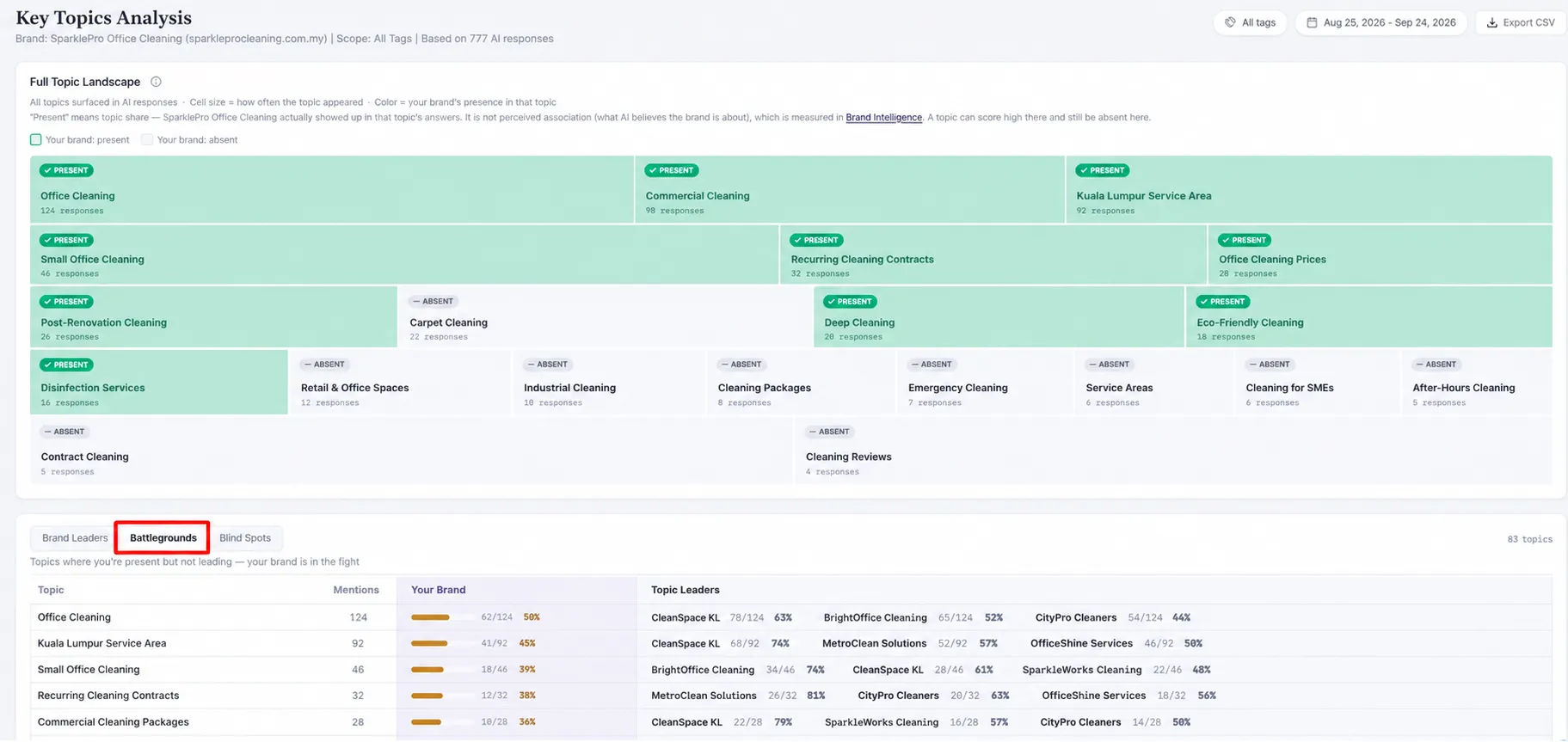This screenshot has width=1568, height=742.
Task: Select the Industrial Cleaning cell
Action: pyautogui.click(x=609, y=382)
